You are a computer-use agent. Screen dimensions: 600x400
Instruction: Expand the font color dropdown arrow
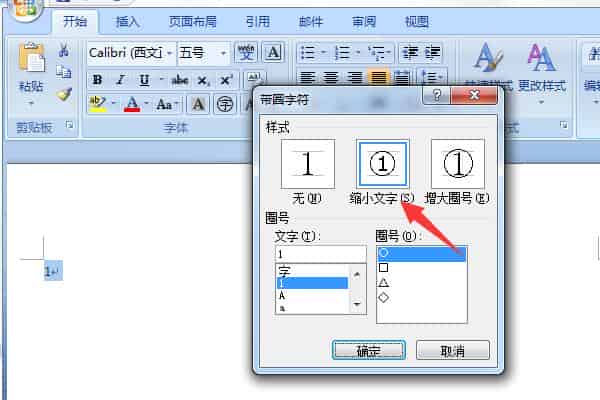[146, 103]
